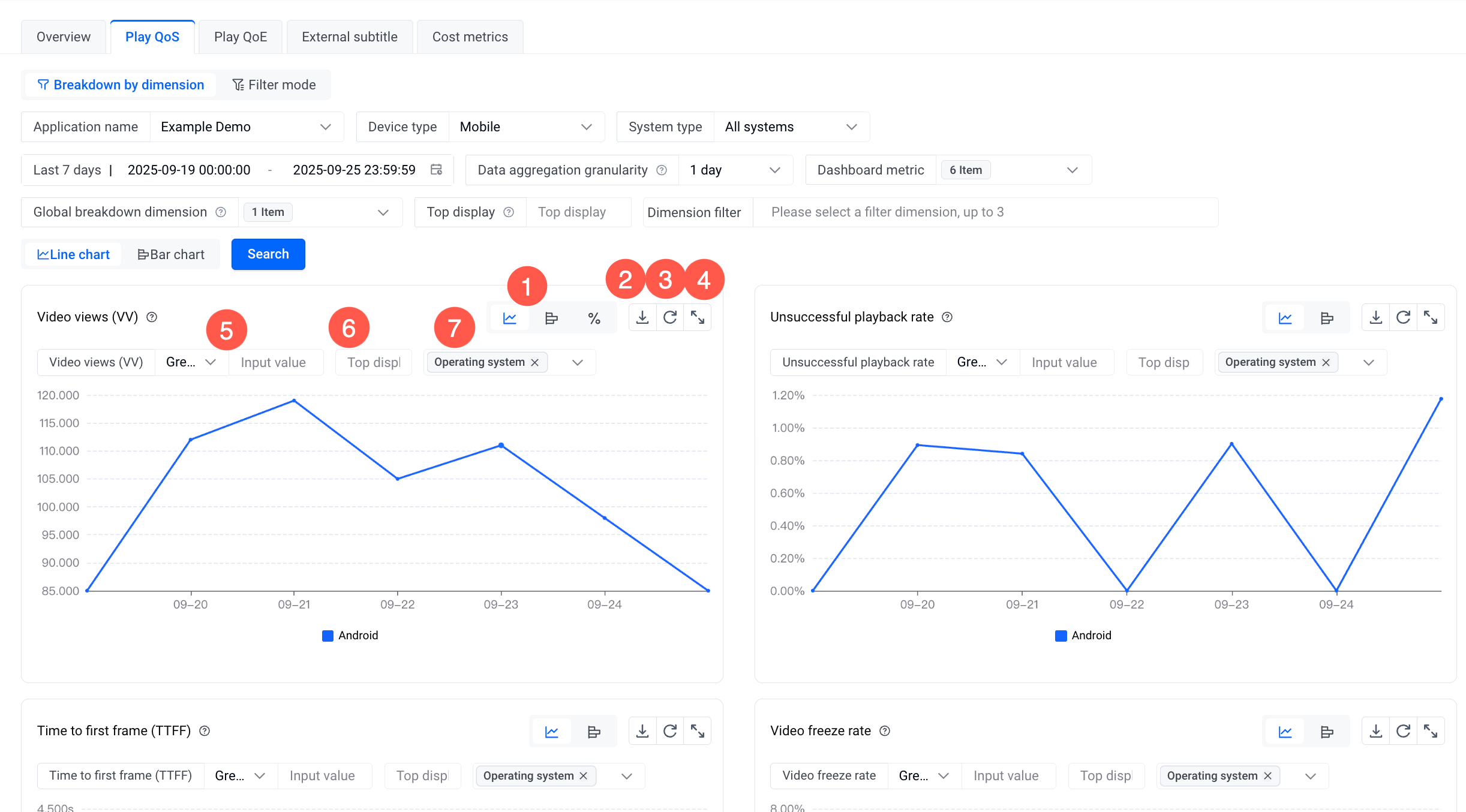Image resolution: width=1466 pixels, height=812 pixels.
Task: Click Android legend swatch in Video views
Action: 328,636
